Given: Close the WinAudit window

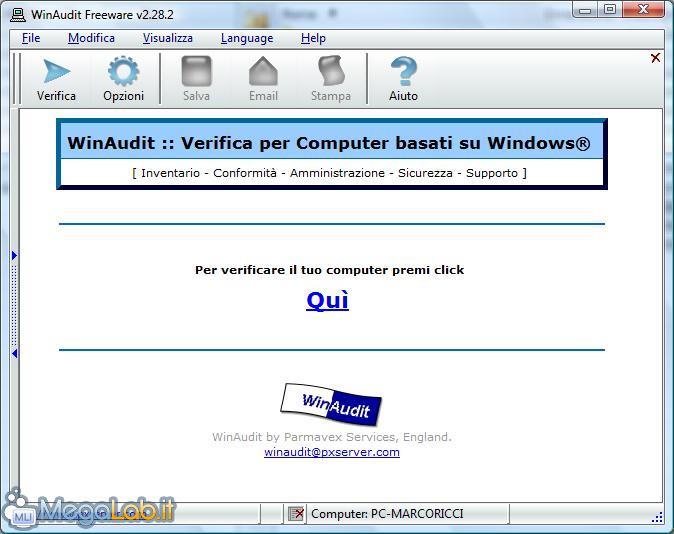Looking at the screenshot, I should [643, 10].
